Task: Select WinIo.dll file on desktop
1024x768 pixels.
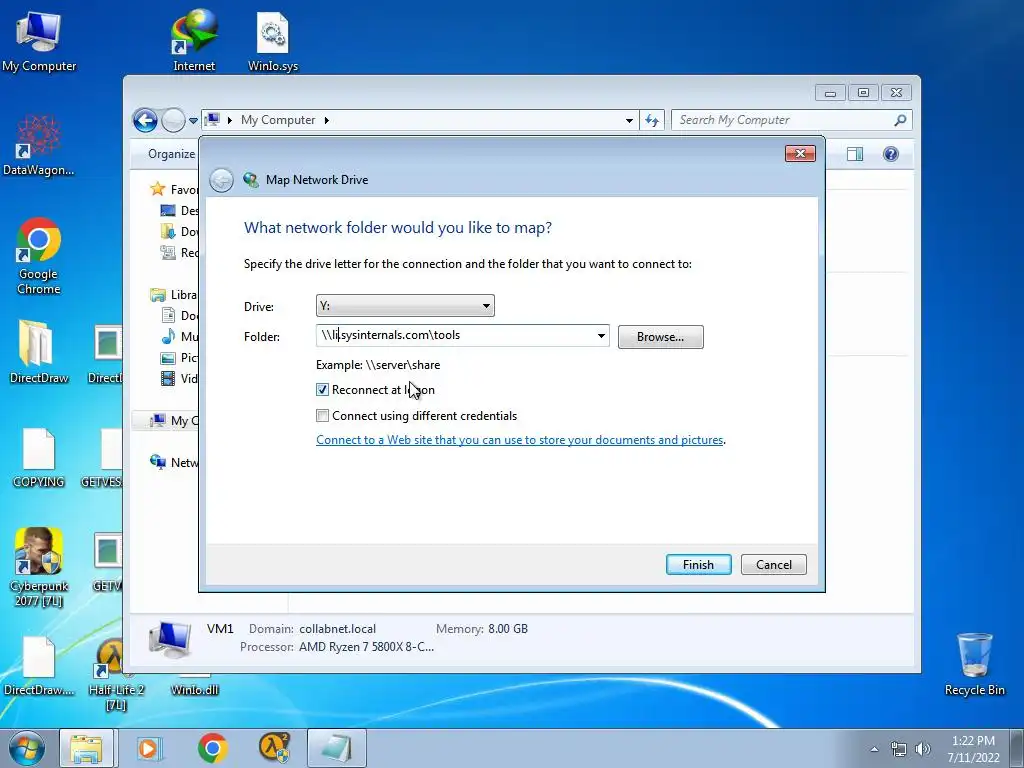Action: point(195,687)
